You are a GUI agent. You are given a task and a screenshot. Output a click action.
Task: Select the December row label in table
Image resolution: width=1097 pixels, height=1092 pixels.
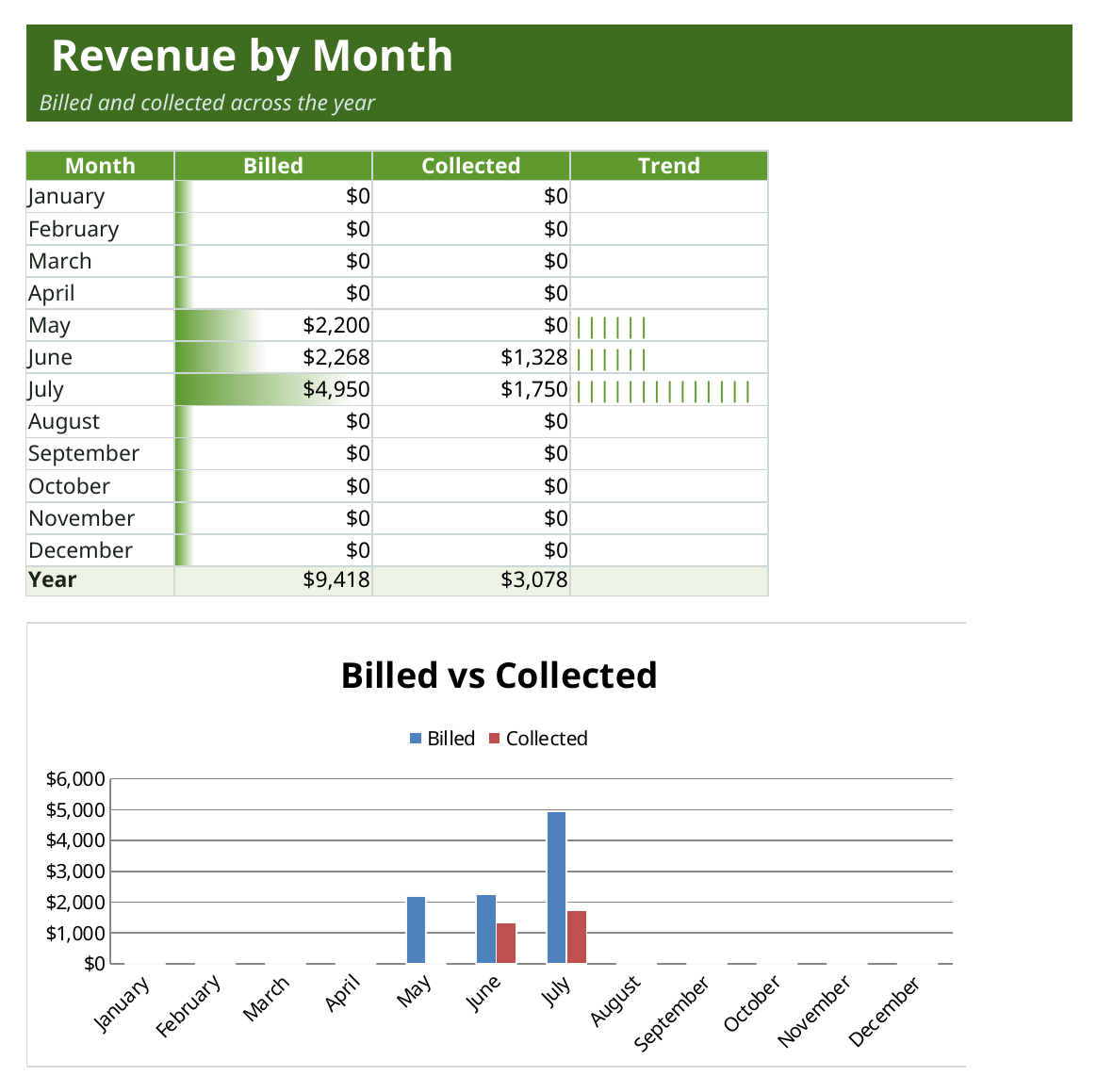[80, 550]
